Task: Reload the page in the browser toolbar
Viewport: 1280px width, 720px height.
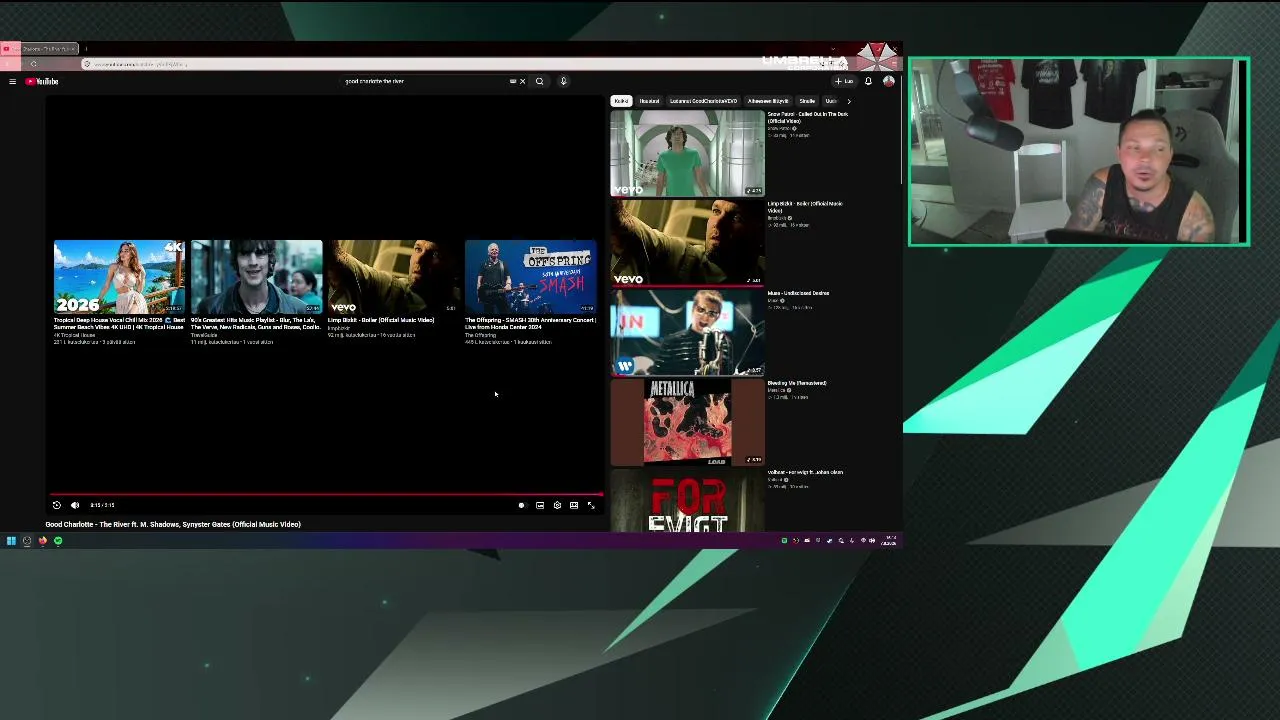Action: click(33, 64)
